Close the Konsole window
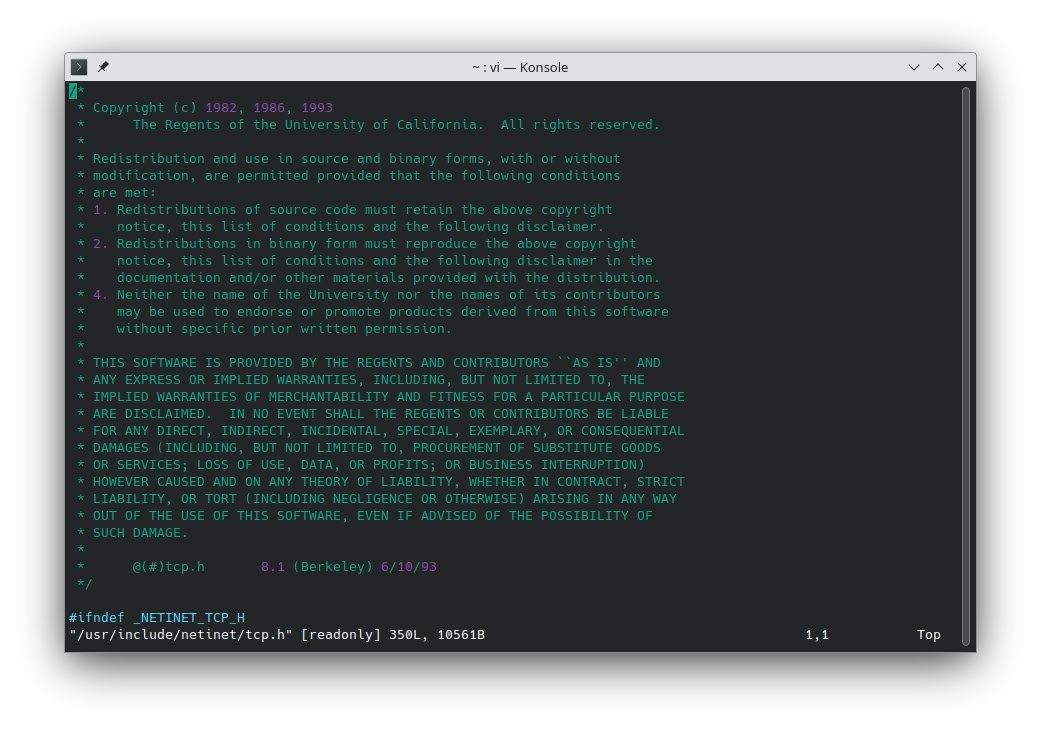 pos(961,67)
